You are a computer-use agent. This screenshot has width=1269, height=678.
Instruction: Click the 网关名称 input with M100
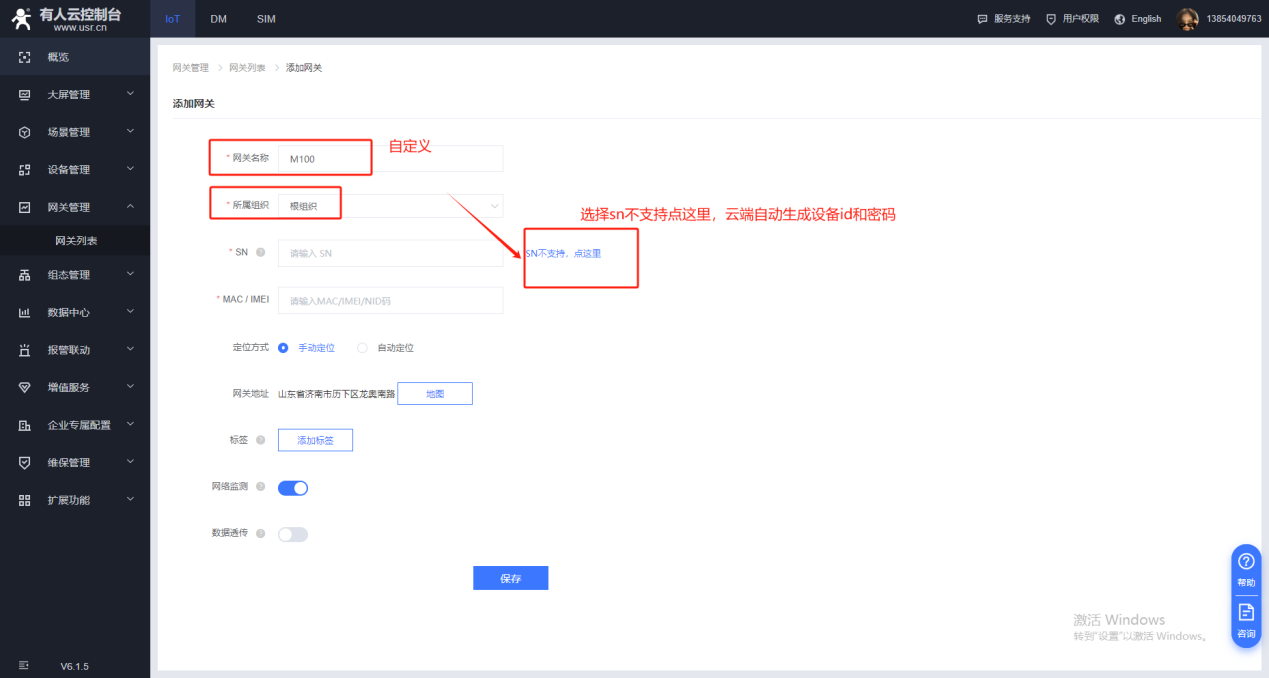click(391, 158)
